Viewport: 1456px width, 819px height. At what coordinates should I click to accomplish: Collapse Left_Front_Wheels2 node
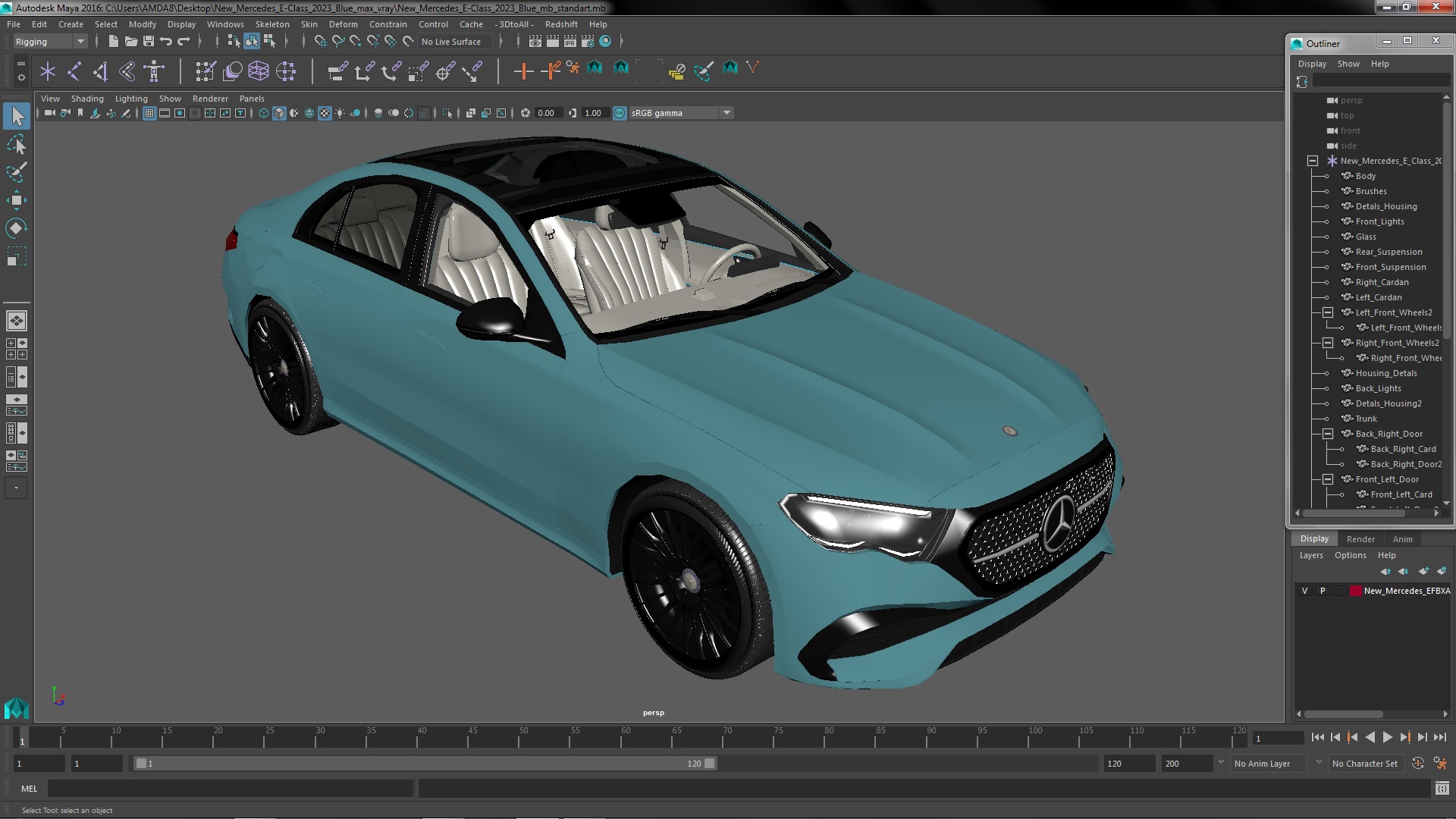tap(1328, 312)
